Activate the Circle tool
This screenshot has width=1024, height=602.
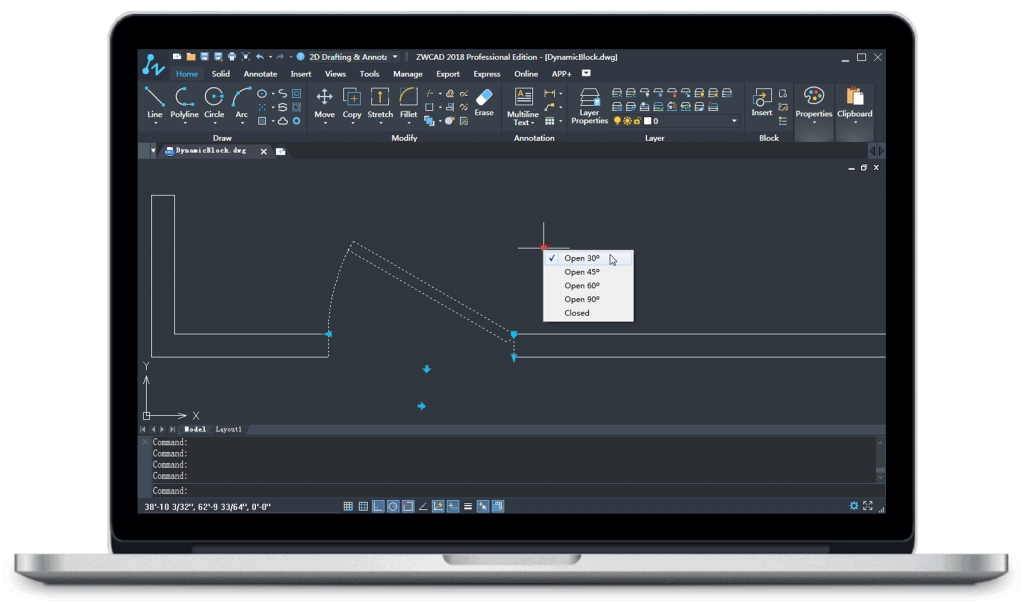(214, 102)
